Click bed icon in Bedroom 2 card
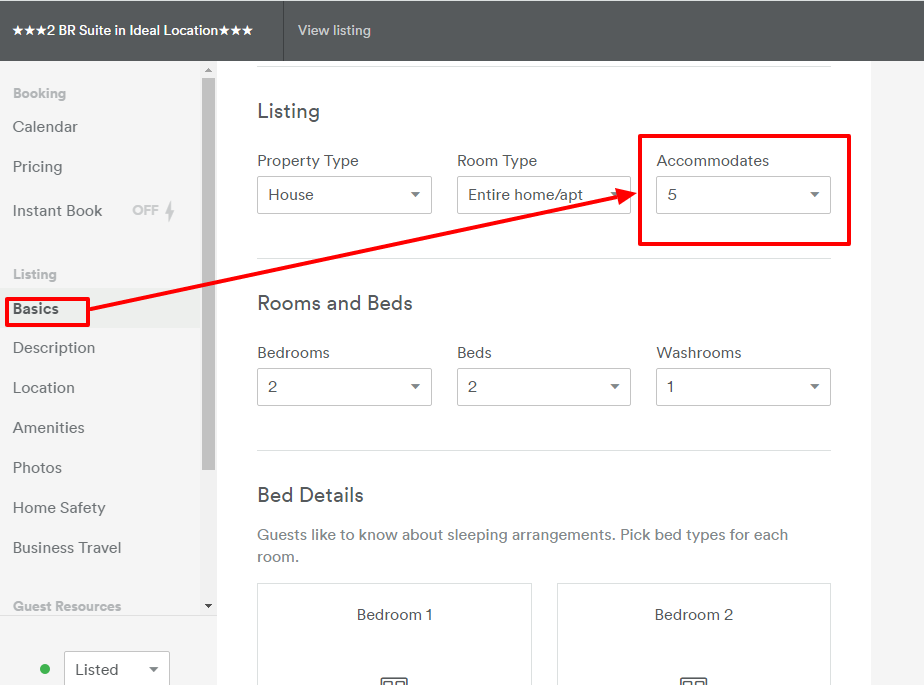This screenshot has height=685, width=924. 693,680
